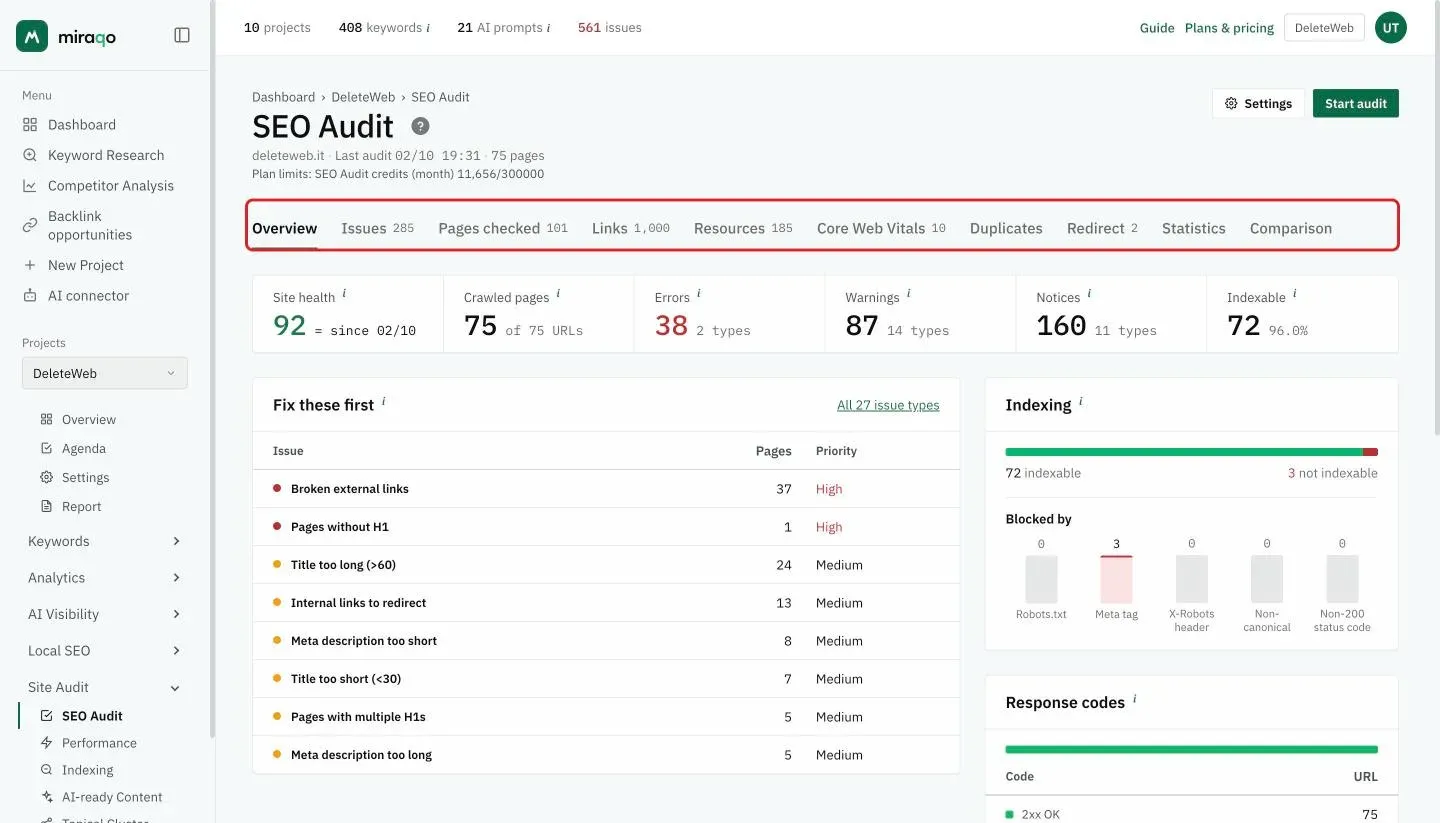
Task: Click the Start audit button
Action: (1356, 103)
